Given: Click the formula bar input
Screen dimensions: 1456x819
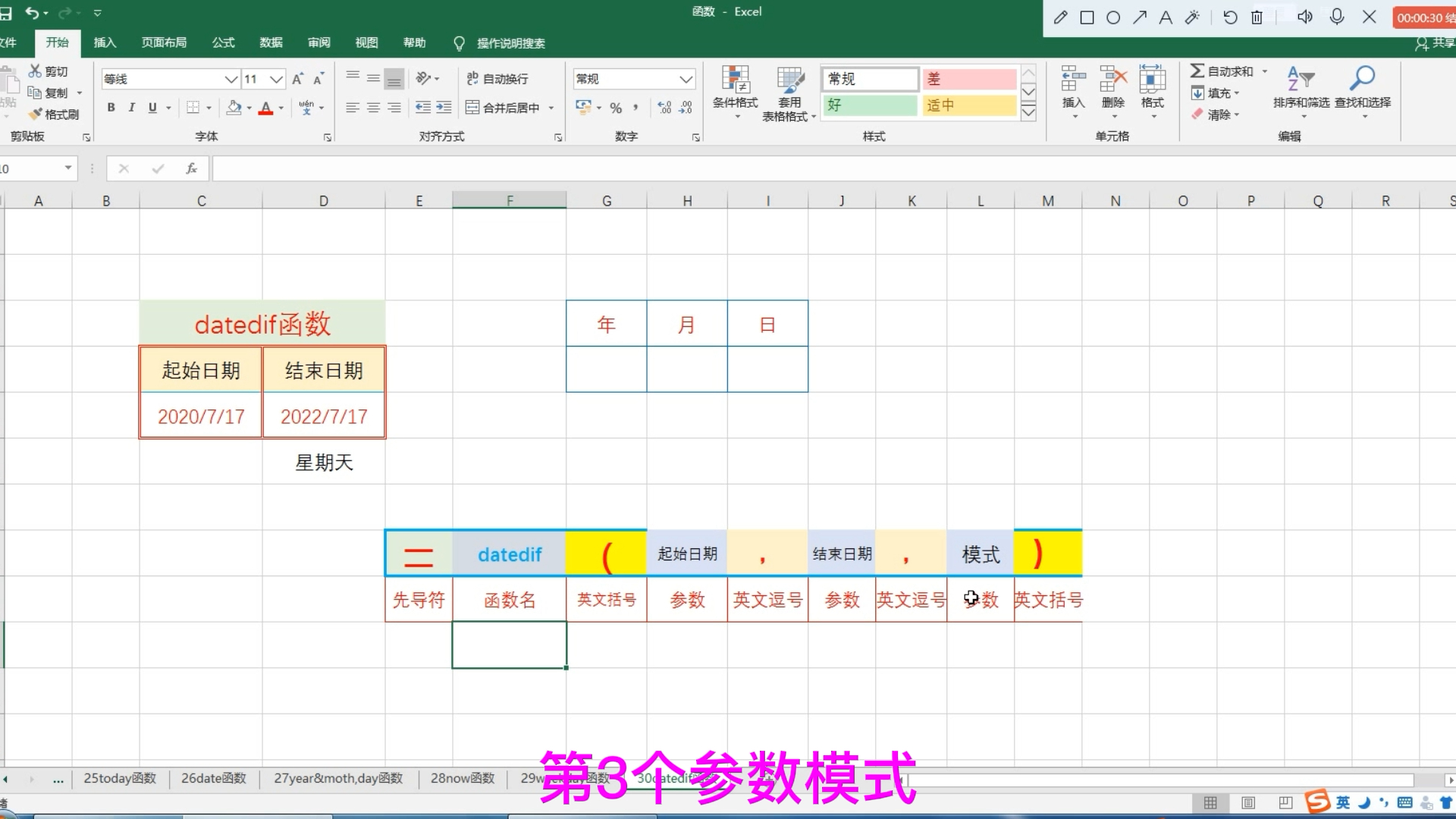Looking at the screenshot, I should pos(833,168).
